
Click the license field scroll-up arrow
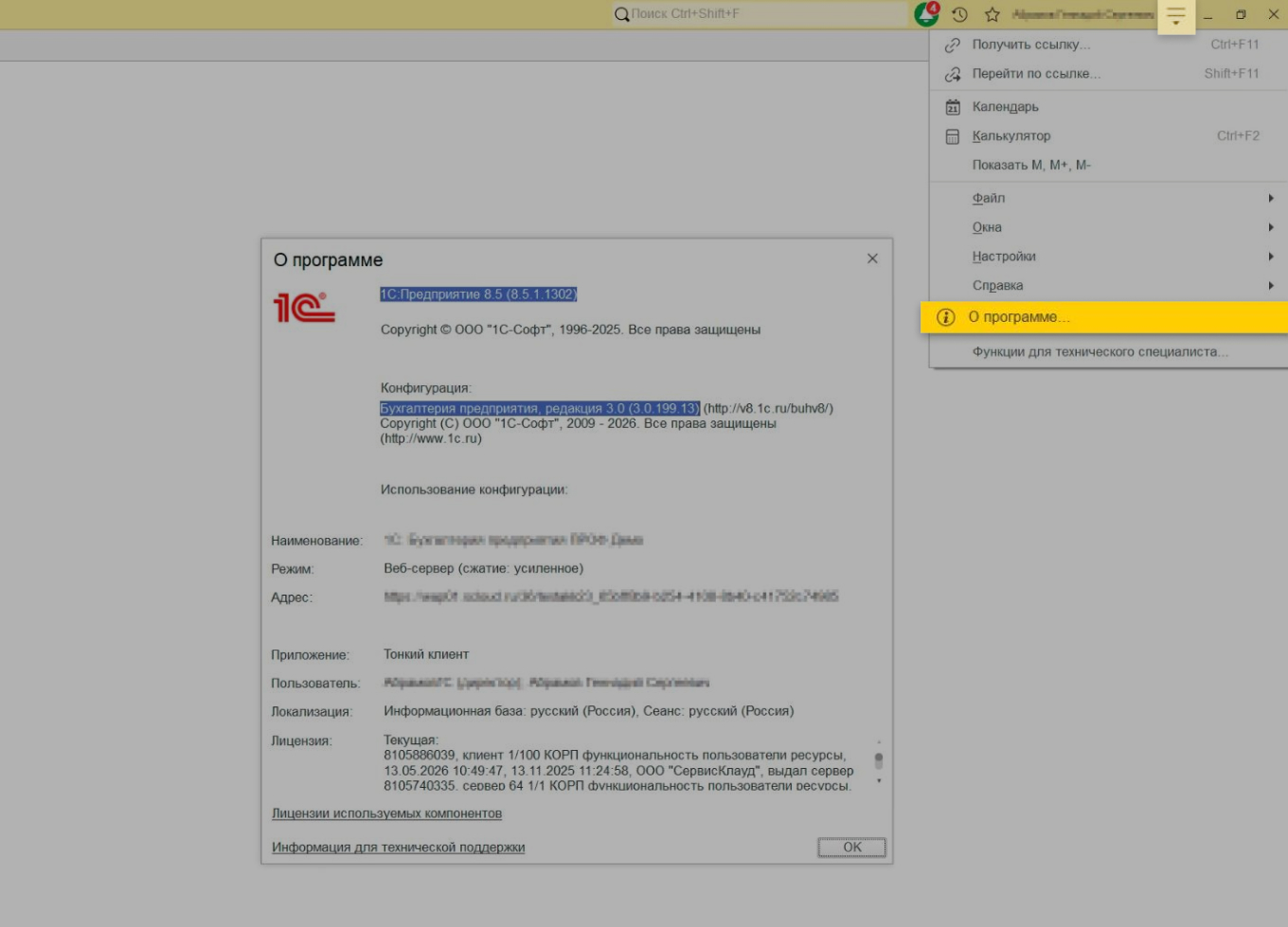click(x=879, y=742)
